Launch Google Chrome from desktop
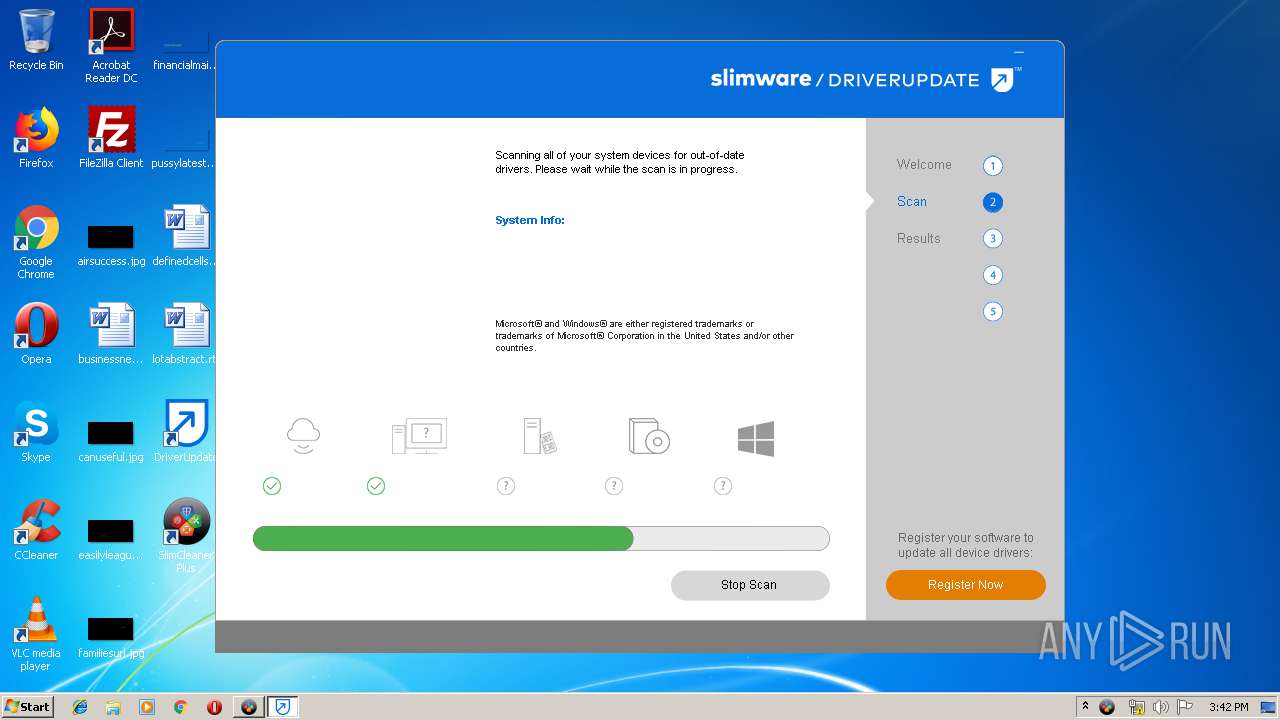This screenshot has height=720, width=1280. 36,242
